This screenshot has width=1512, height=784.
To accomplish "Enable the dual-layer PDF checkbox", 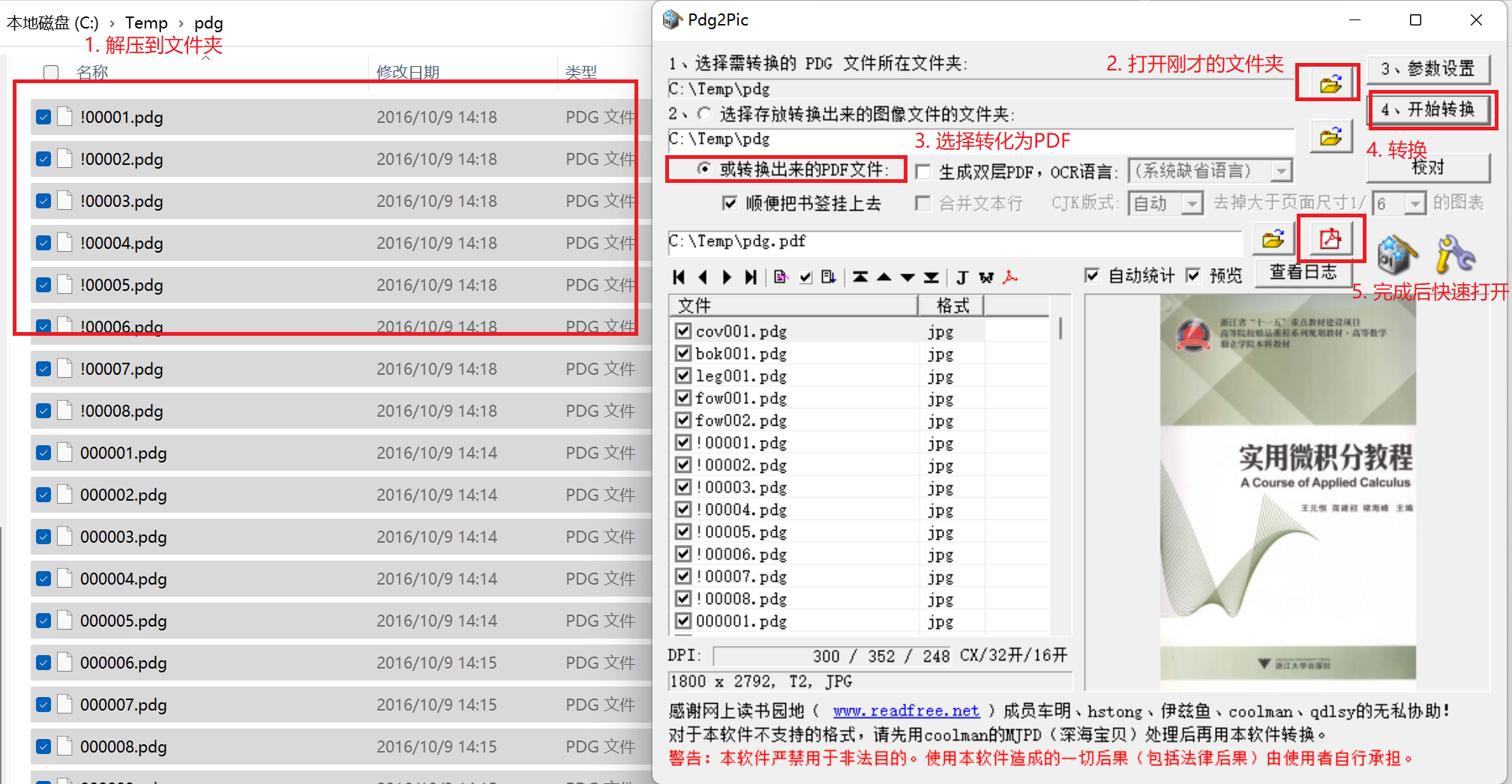I will (924, 172).
